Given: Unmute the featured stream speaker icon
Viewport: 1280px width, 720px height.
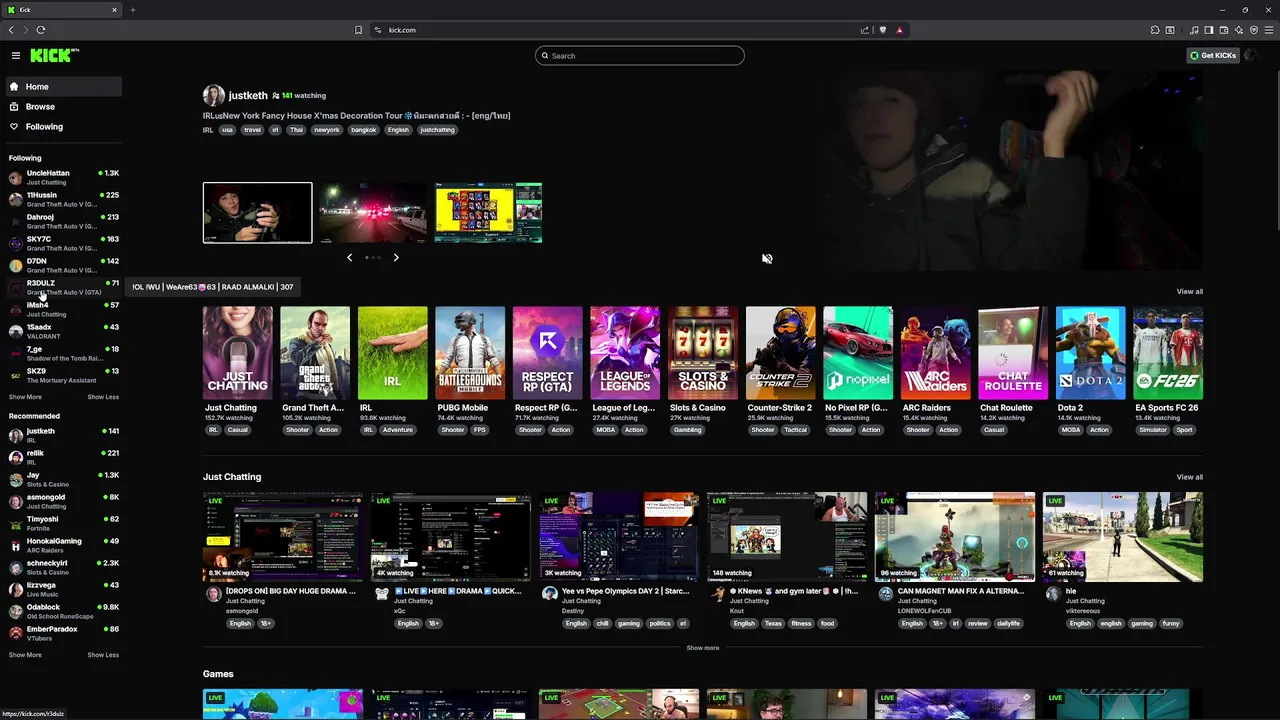Looking at the screenshot, I should tap(767, 259).
